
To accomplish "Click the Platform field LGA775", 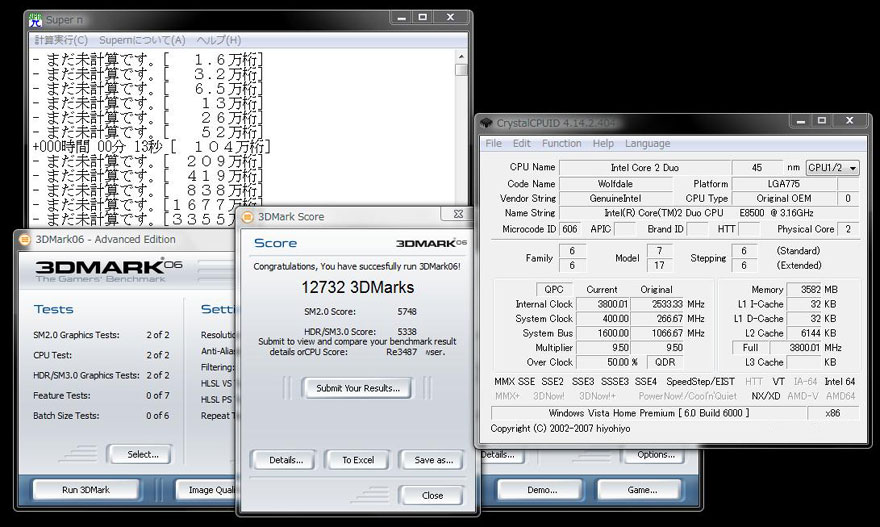I will click(783, 184).
